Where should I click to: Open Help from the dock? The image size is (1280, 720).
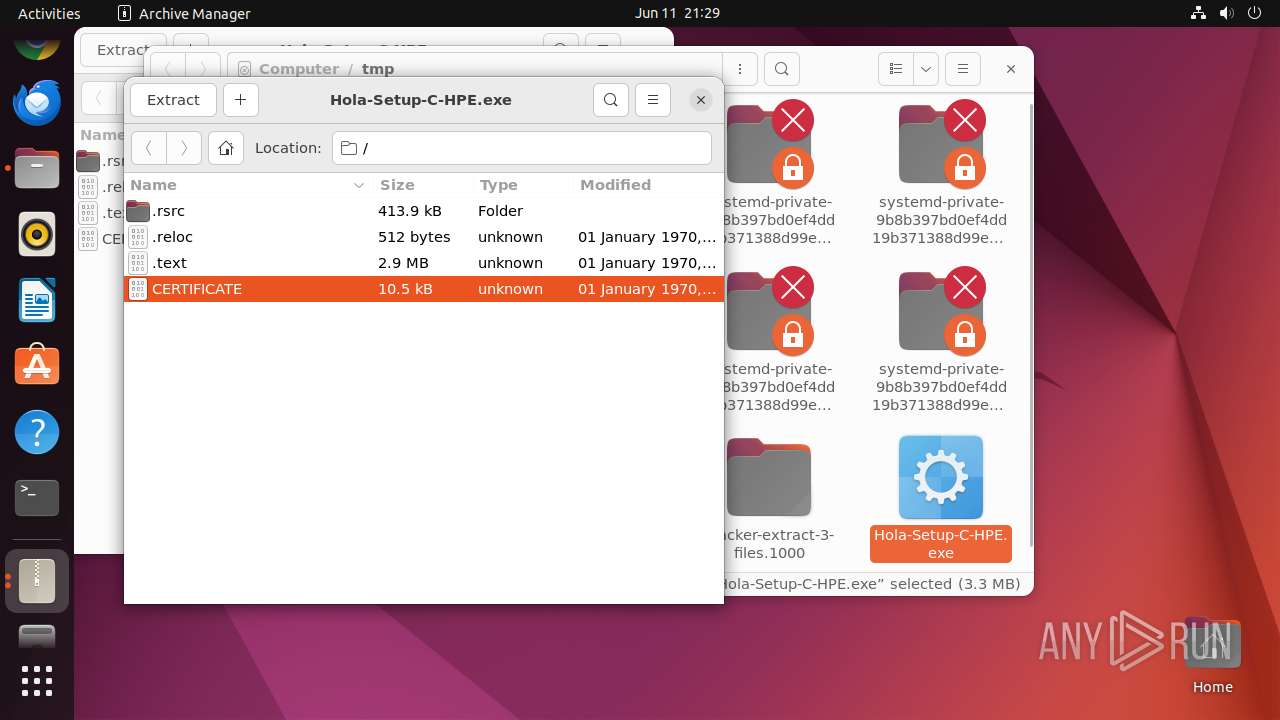tap(37, 432)
